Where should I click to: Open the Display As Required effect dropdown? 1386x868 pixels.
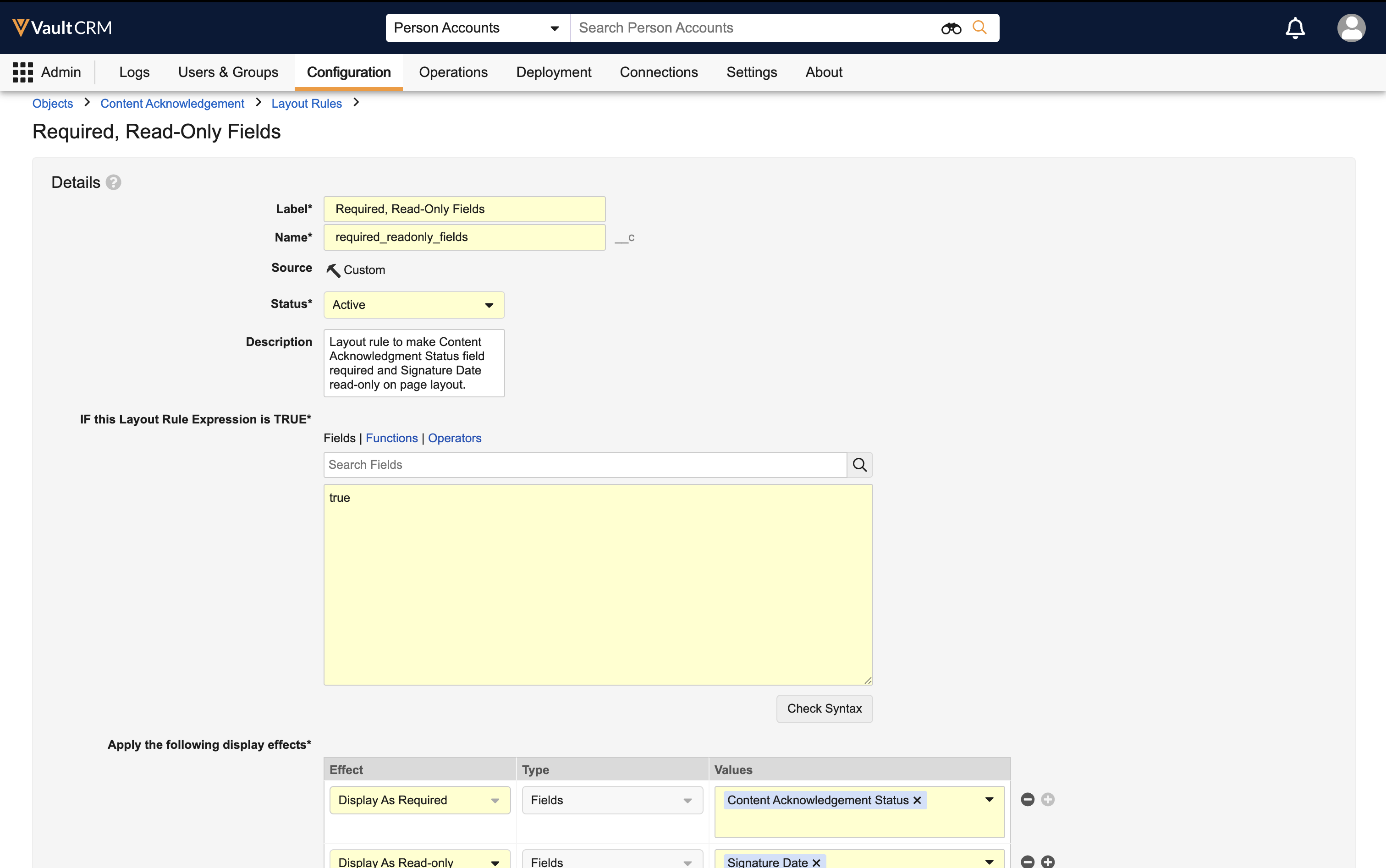(420, 800)
